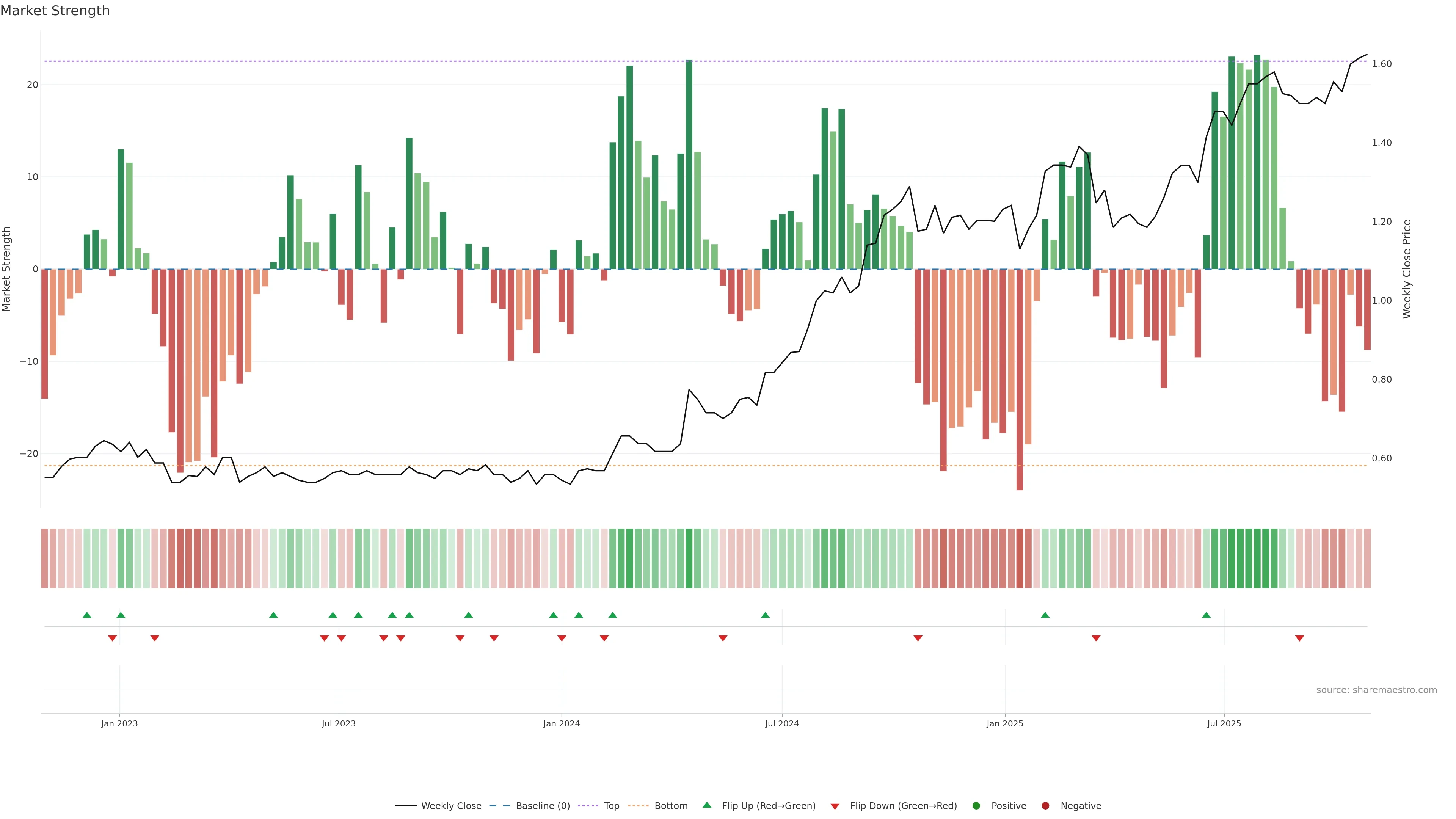Click the Jul 2025 x-axis label

point(1224,723)
